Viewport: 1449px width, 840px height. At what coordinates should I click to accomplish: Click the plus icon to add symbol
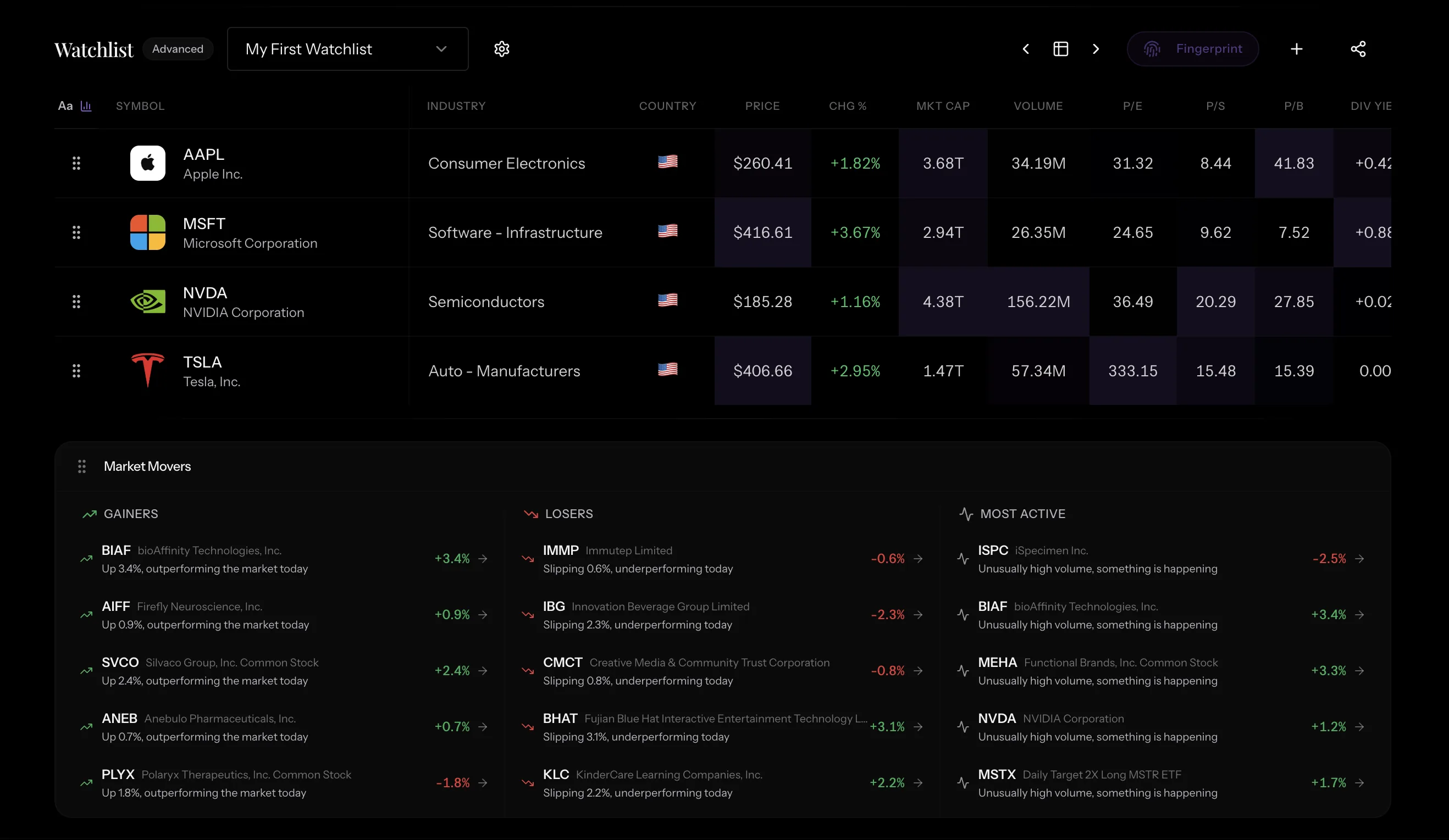click(1296, 49)
